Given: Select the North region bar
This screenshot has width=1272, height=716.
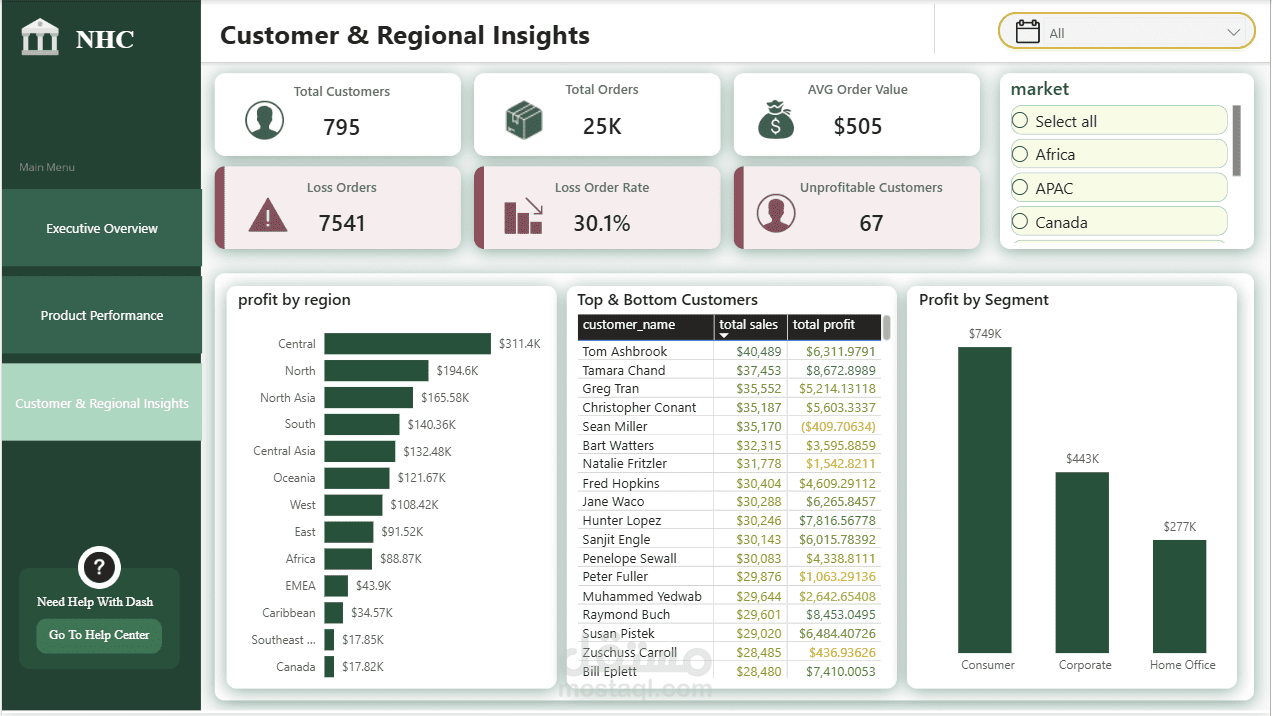Looking at the screenshot, I should (x=377, y=370).
